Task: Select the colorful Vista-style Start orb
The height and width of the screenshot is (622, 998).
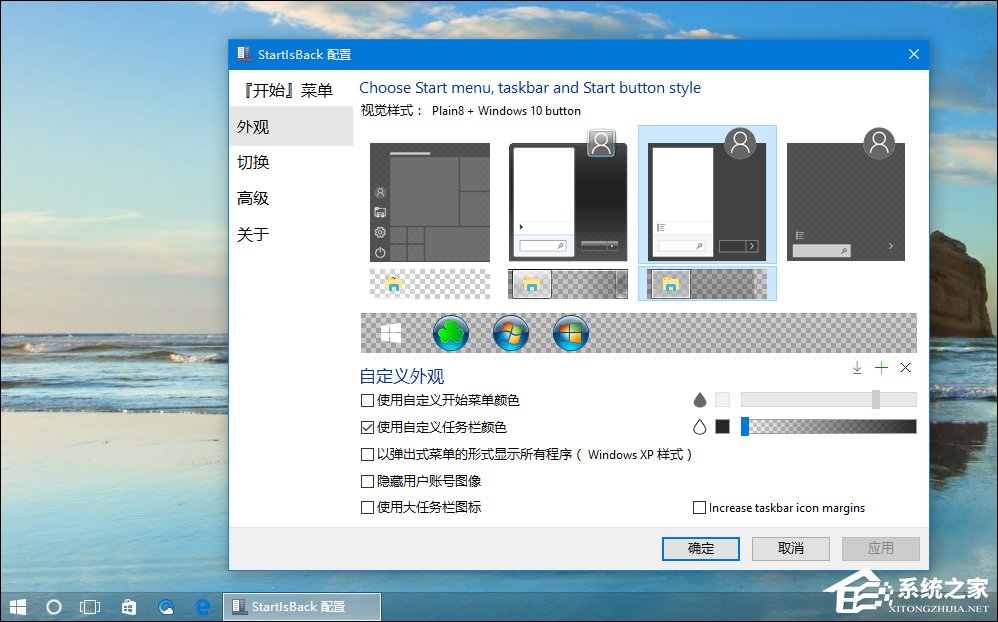Action: [x=571, y=332]
